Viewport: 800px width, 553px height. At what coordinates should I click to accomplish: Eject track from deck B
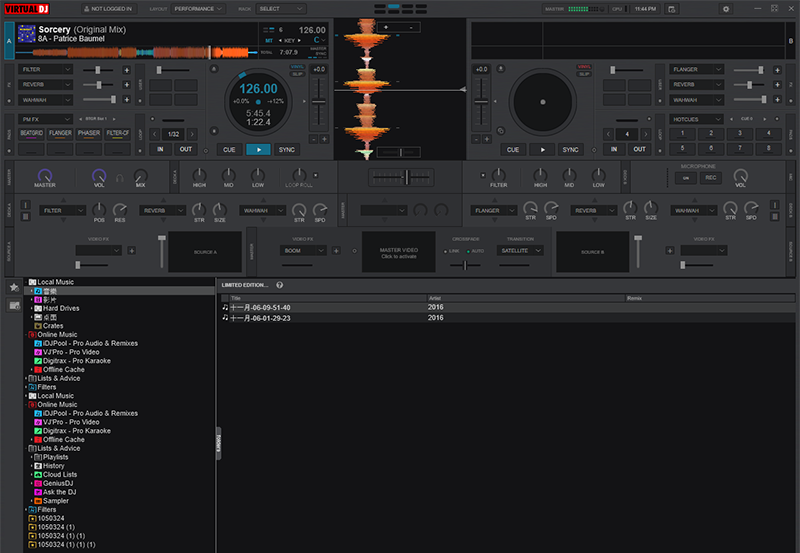pyautogui.click(x=501, y=69)
